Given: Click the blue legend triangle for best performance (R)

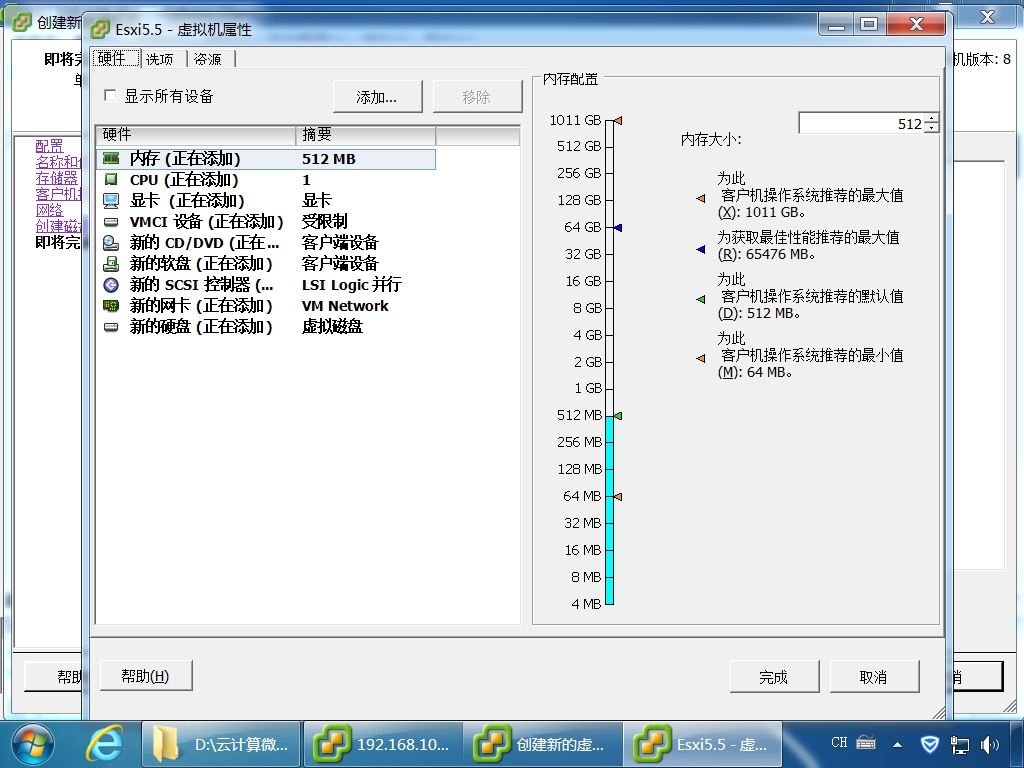Looking at the screenshot, I should pyautogui.click(x=701, y=249).
